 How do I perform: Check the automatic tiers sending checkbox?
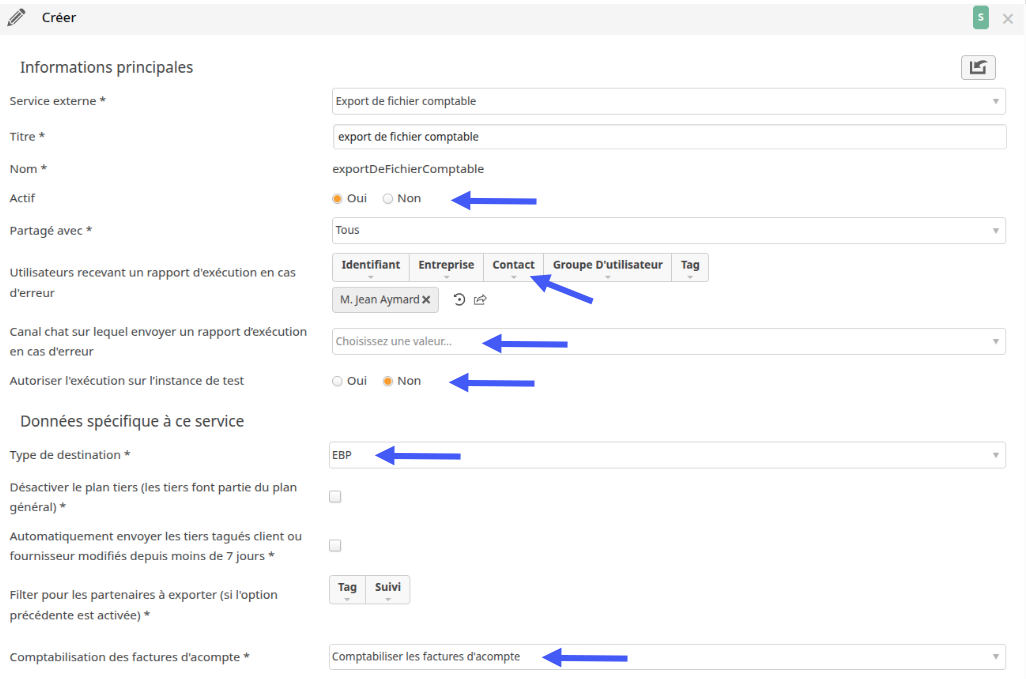[x=335, y=546]
